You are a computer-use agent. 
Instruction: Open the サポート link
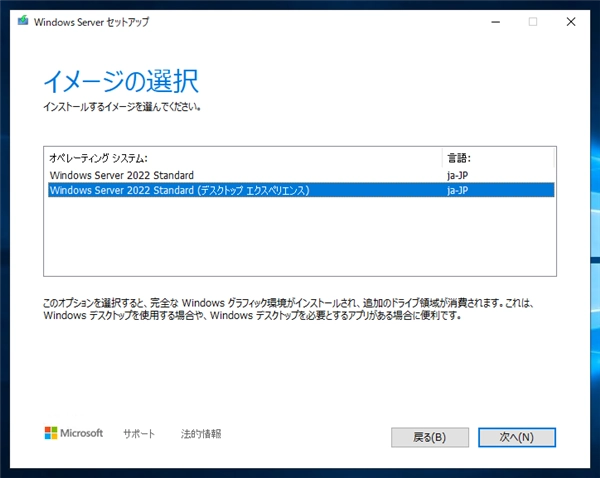pyautogui.click(x=139, y=434)
